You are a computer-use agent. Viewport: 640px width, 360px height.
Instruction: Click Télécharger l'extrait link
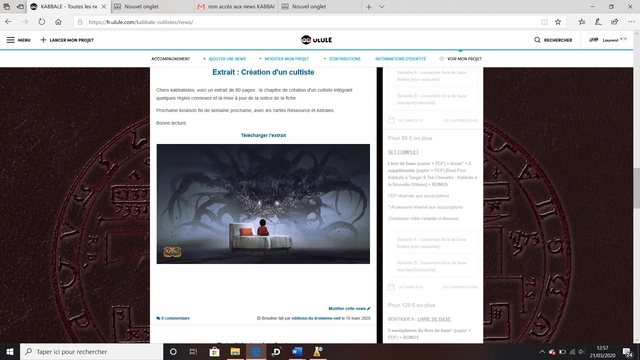click(263, 135)
